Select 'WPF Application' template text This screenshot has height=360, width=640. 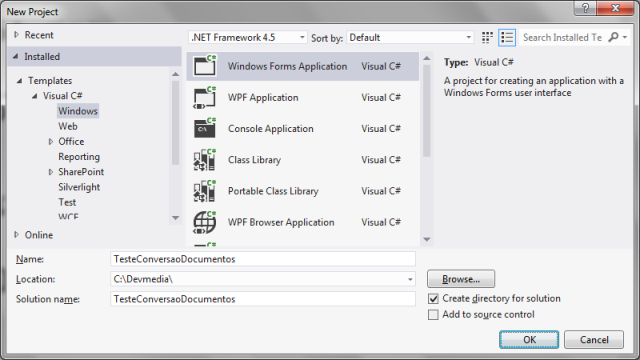pyautogui.click(x=263, y=98)
